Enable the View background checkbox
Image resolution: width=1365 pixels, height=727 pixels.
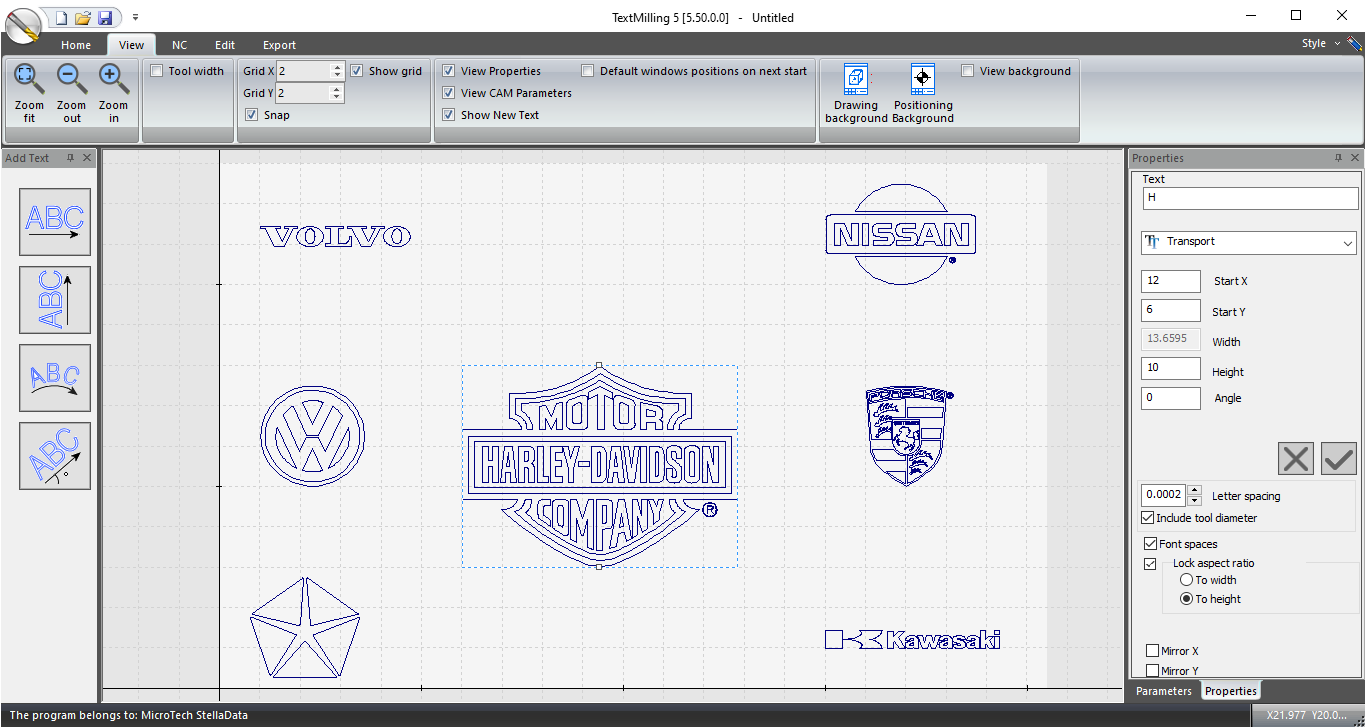pos(968,71)
